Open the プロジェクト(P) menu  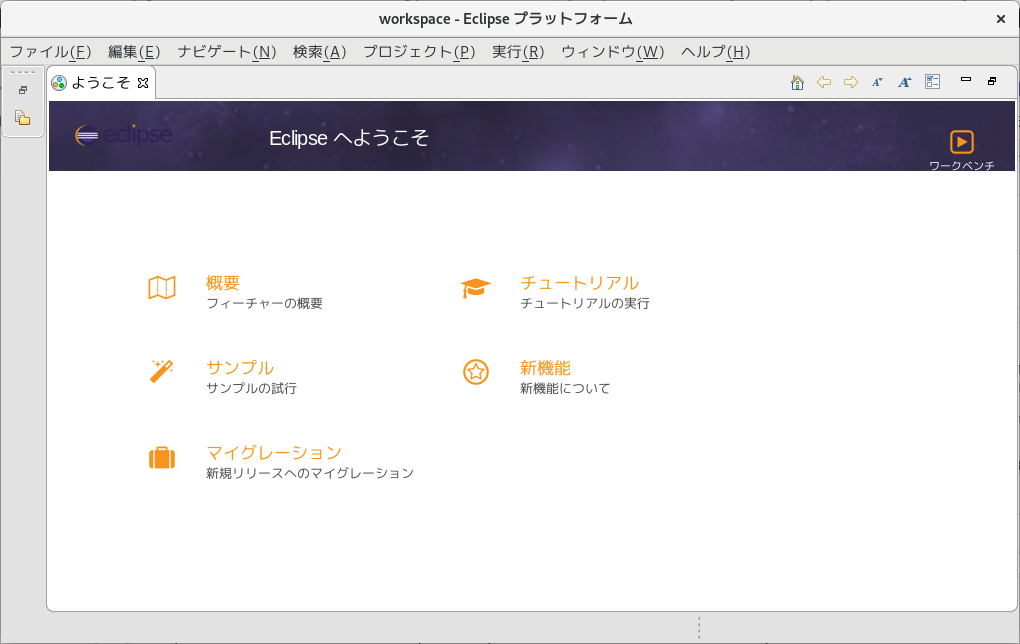419,52
